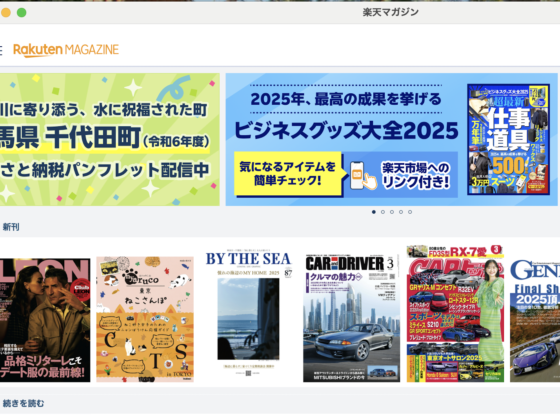Click the Rakuten MAGAZINE logo
This screenshot has width=560, height=420.
click(66, 50)
